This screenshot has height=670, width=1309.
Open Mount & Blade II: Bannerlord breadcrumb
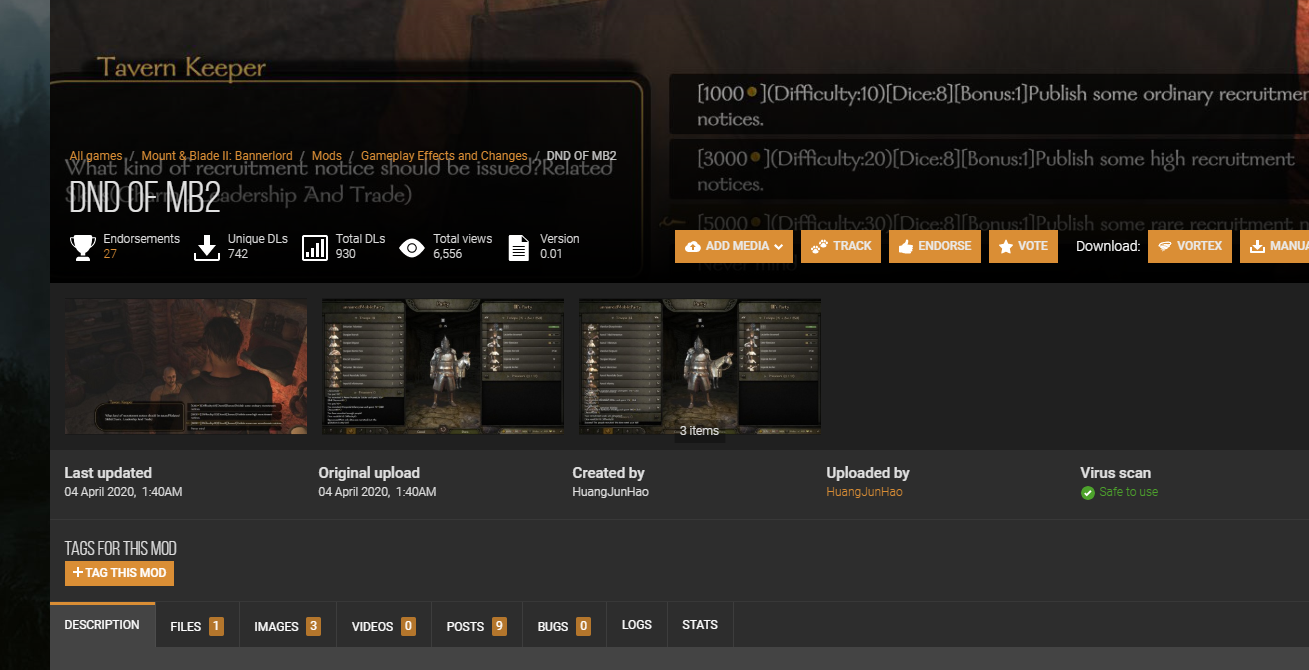(x=217, y=156)
